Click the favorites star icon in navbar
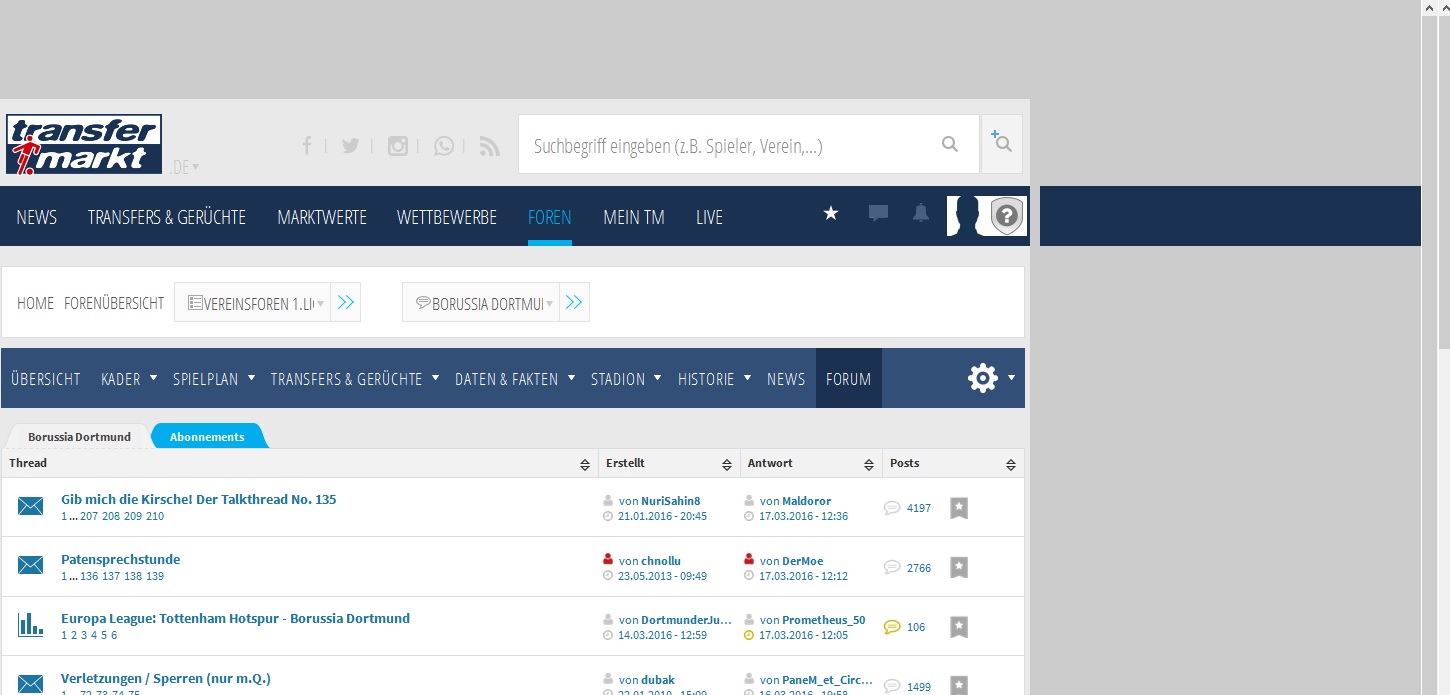Viewport: 1450px width, 695px height. click(x=830, y=213)
